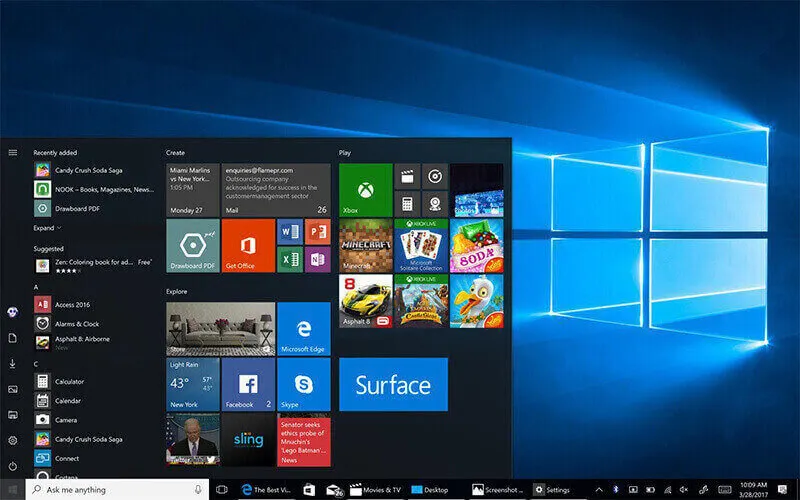
Task: Open the Groove Music disc tile
Action: [x=435, y=176]
